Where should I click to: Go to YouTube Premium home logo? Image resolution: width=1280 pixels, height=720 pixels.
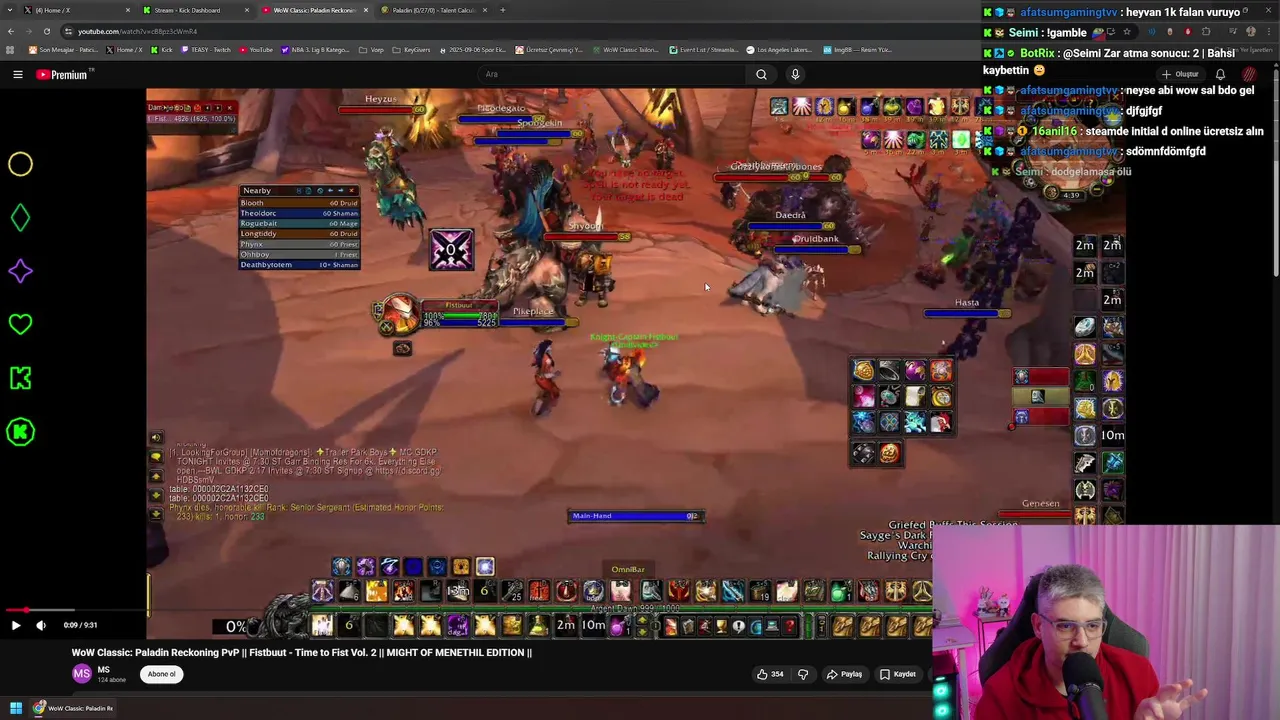pyautogui.click(x=61, y=74)
